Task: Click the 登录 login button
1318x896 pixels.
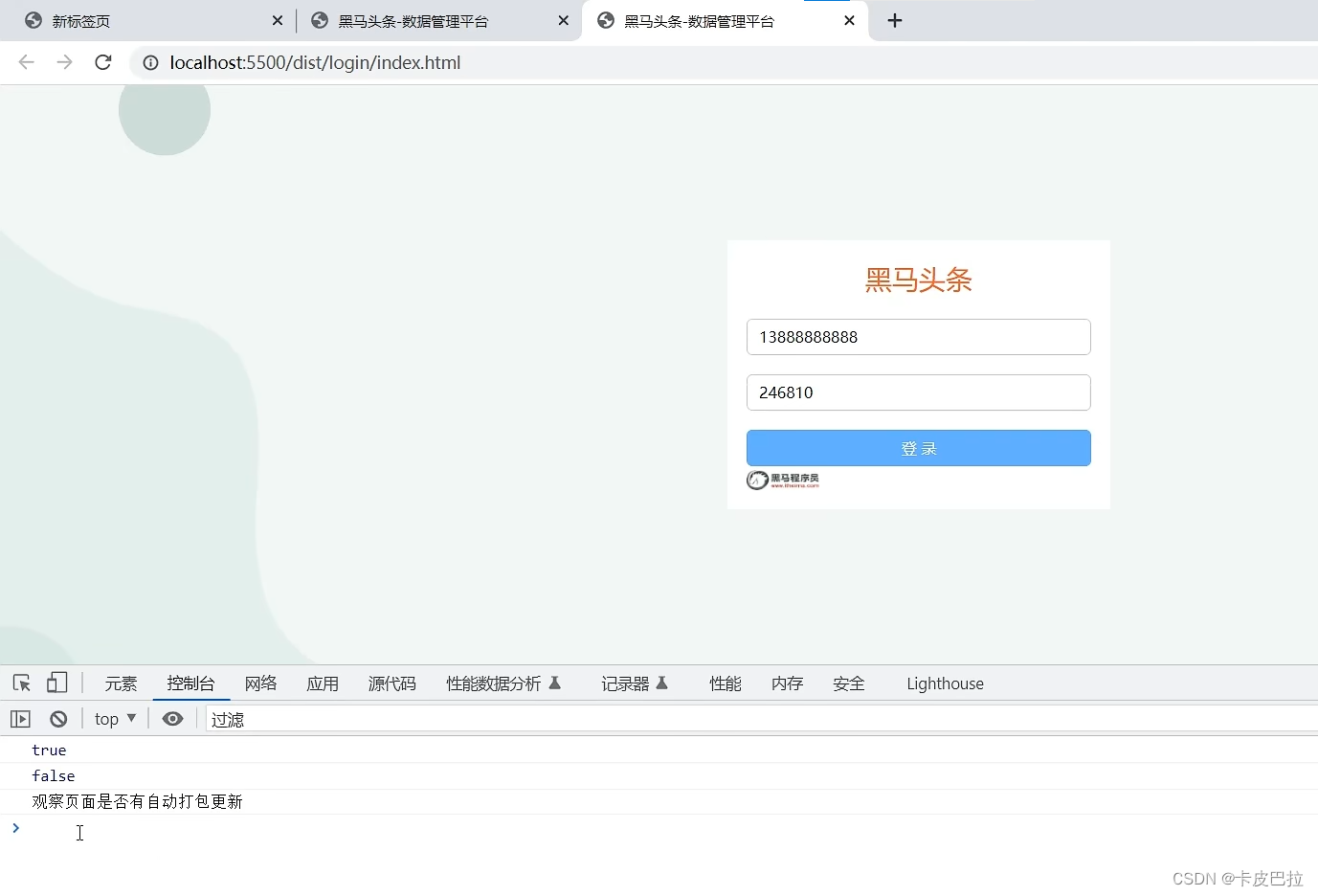Action: [x=919, y=448]
